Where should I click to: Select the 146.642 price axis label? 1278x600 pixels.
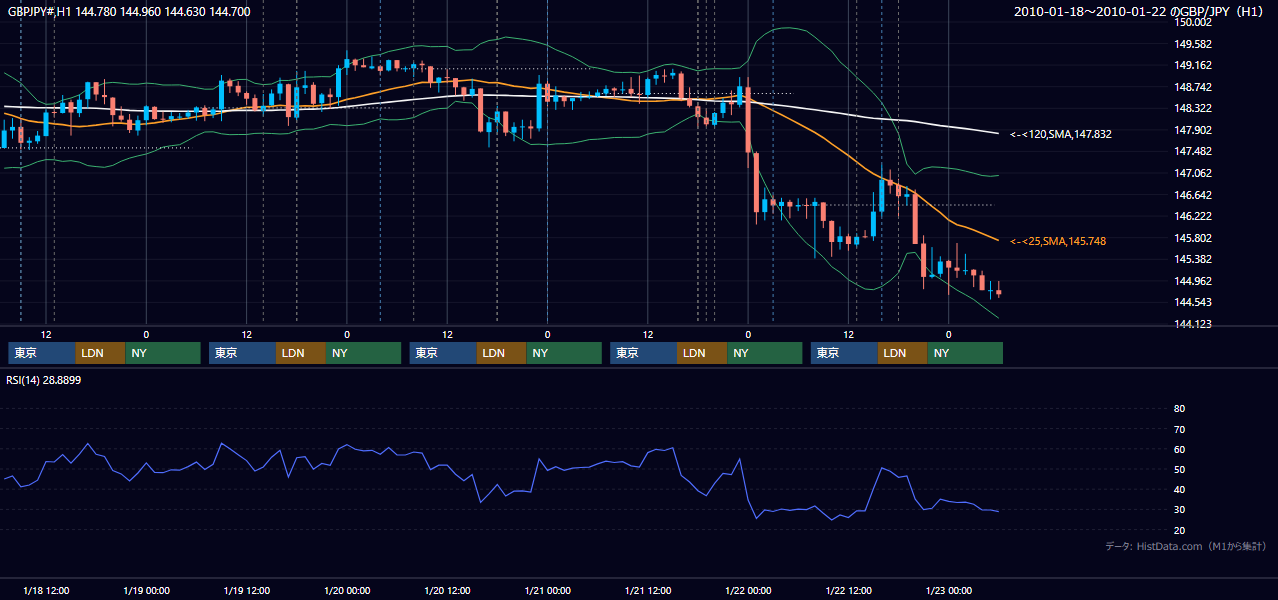tap(1193, 195)
